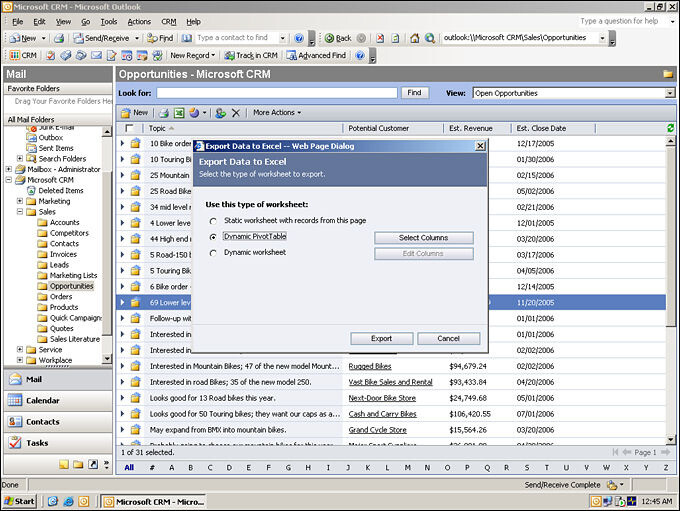Open the Tools menu

pos(109,22)
